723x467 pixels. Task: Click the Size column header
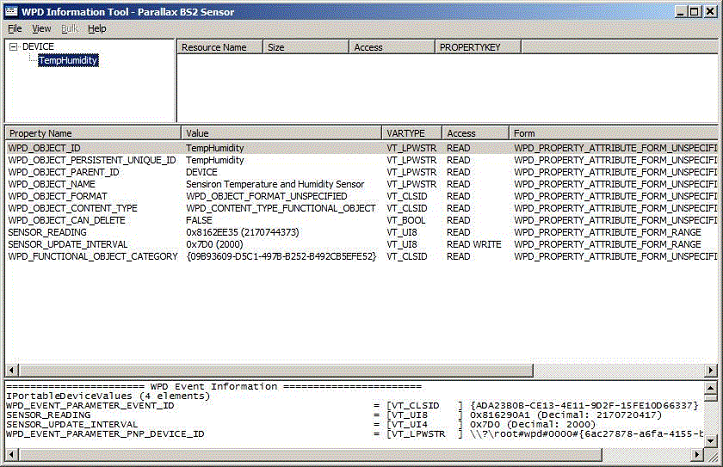(305, 47)
